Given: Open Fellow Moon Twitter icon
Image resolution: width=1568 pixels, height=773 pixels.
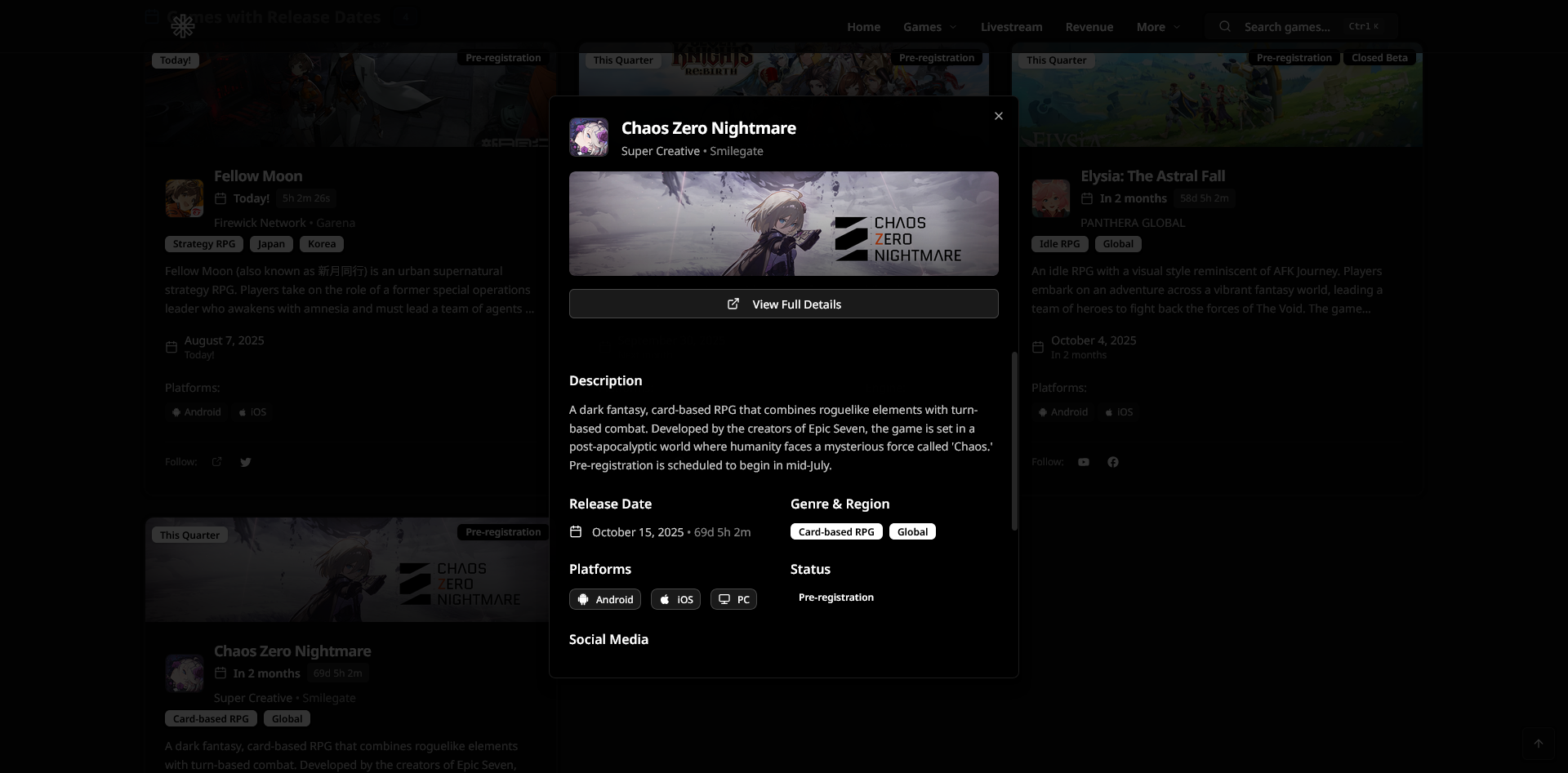Looking at the screenshot, I should click(246, 462).
